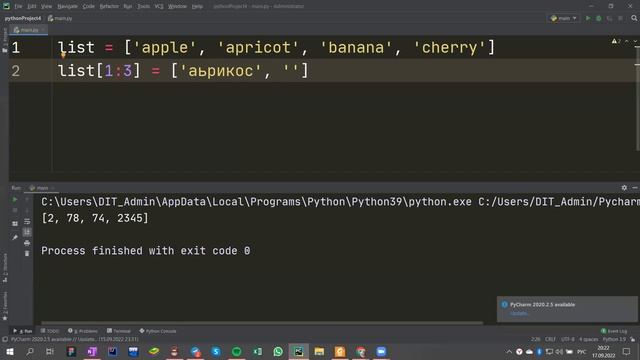Hide the Run panel with the minimize dash
The image size is (640, 360).
tap(635, 188)
